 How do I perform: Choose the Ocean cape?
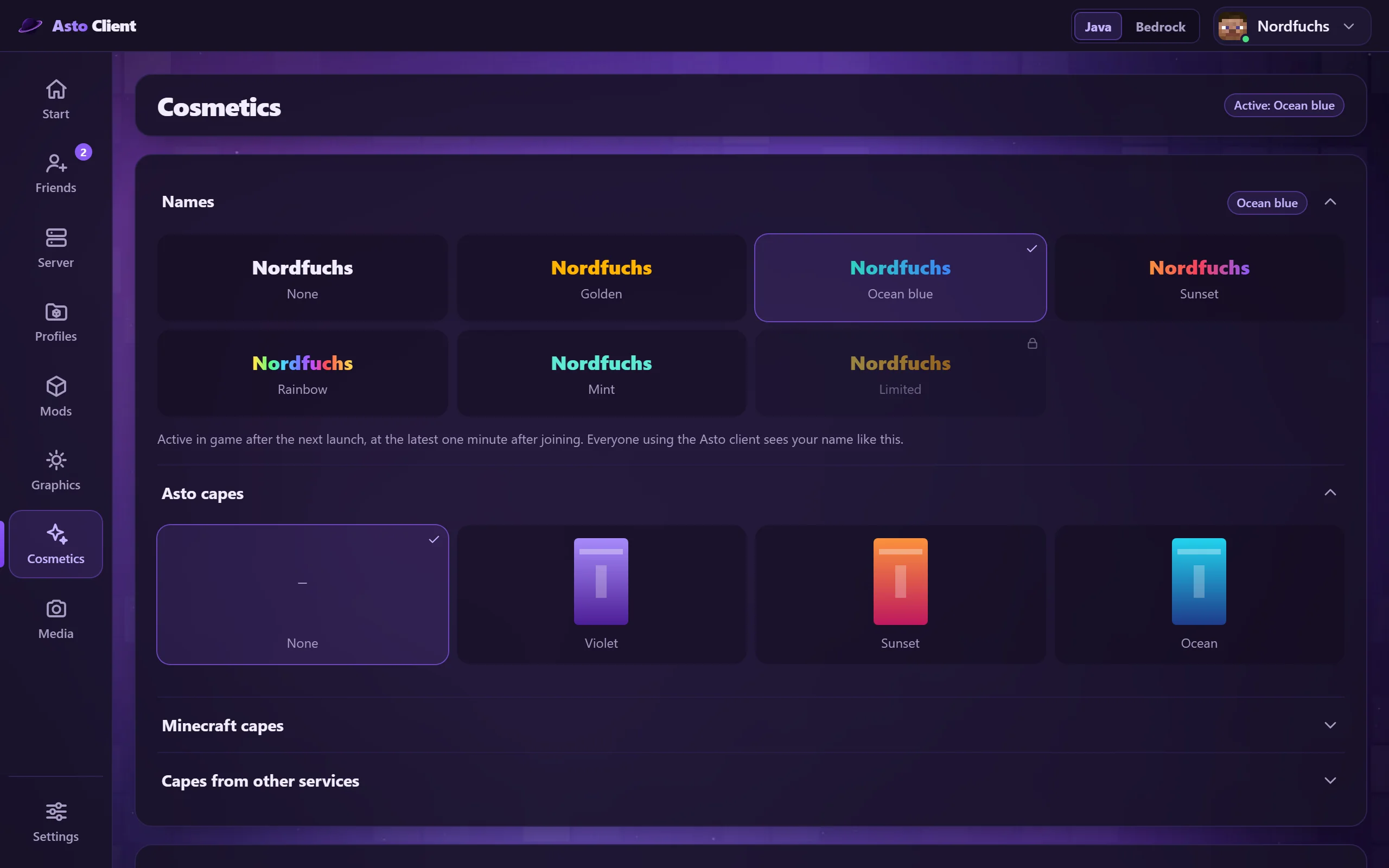[1199, 594]
